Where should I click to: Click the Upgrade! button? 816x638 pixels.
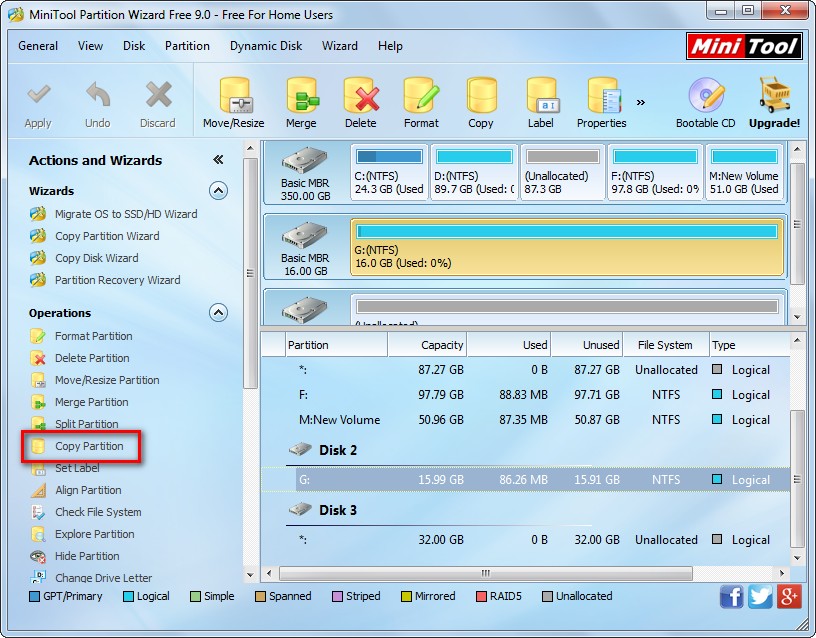click(776, 100)
